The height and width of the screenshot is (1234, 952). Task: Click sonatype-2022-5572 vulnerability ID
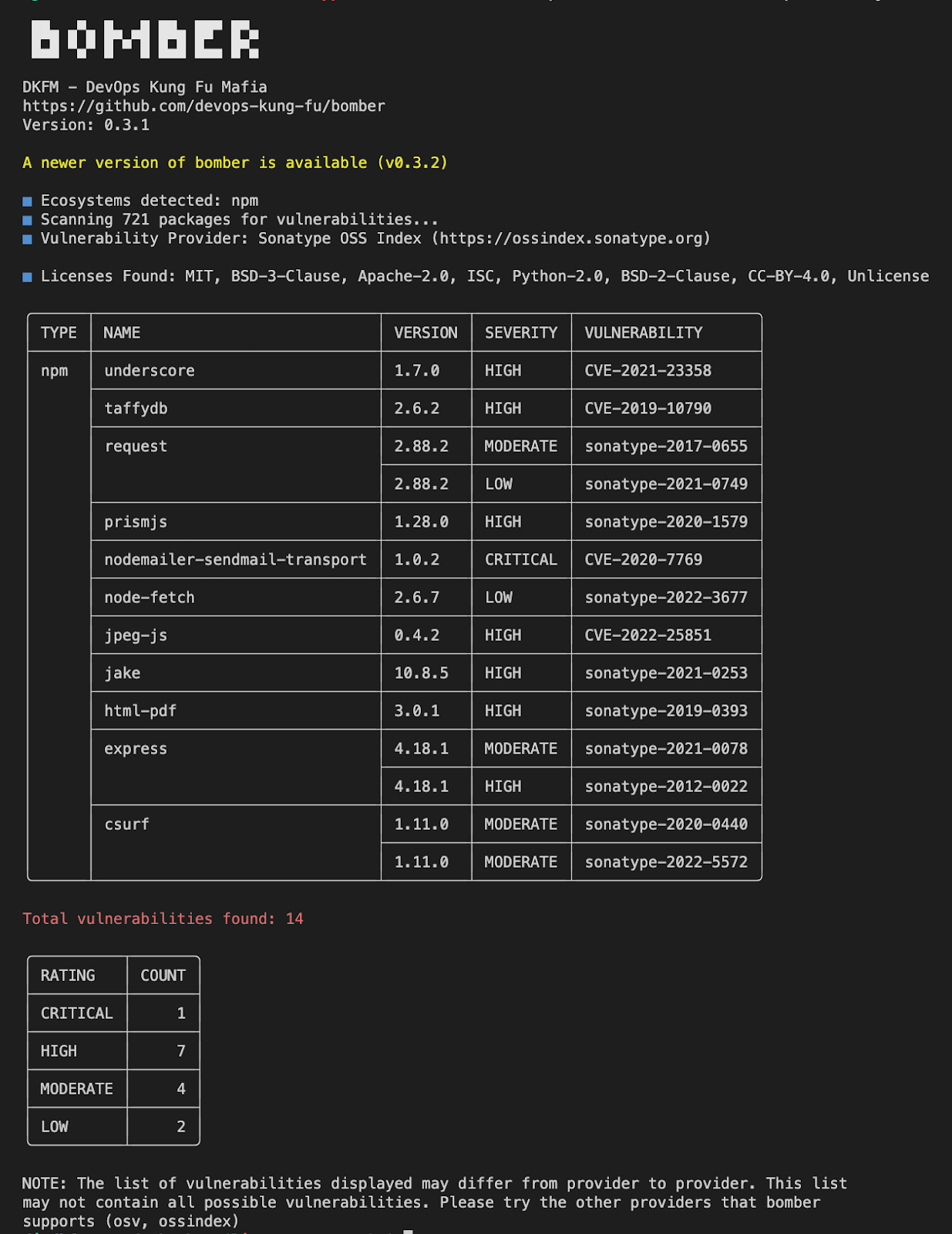click(x=666, y=862)
